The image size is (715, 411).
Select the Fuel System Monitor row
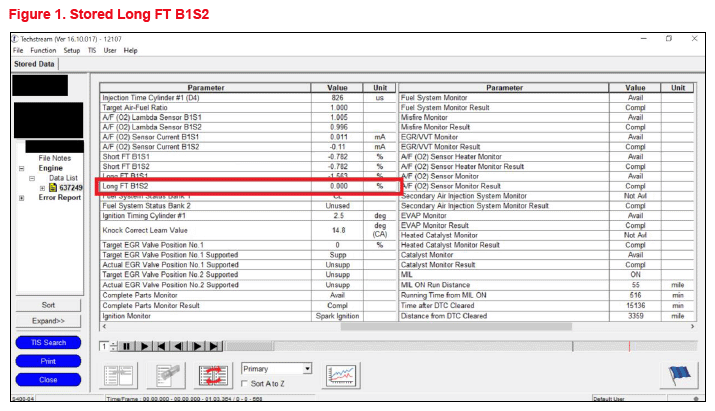(546, 98)
